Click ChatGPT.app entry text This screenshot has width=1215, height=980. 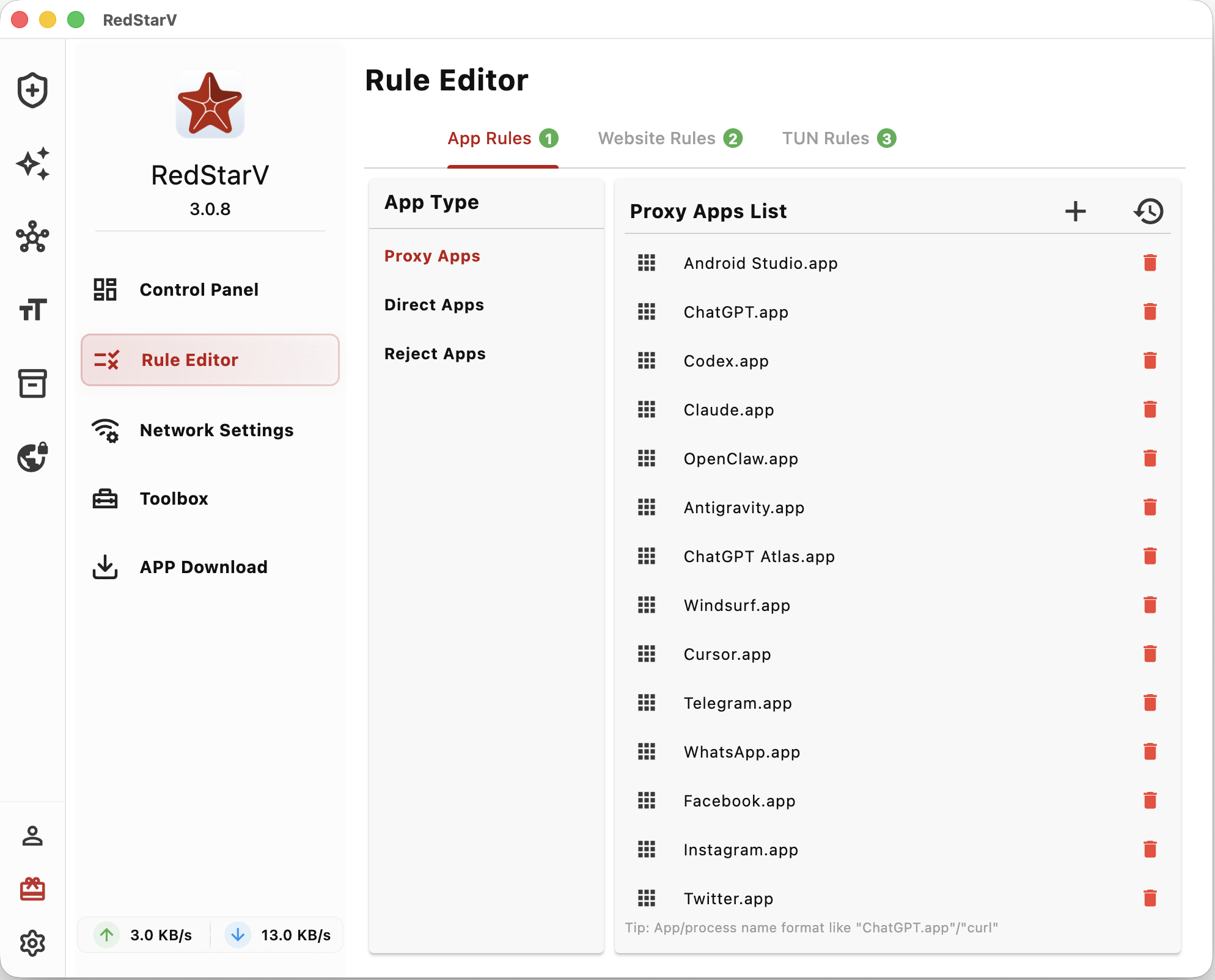coord(736,312)
